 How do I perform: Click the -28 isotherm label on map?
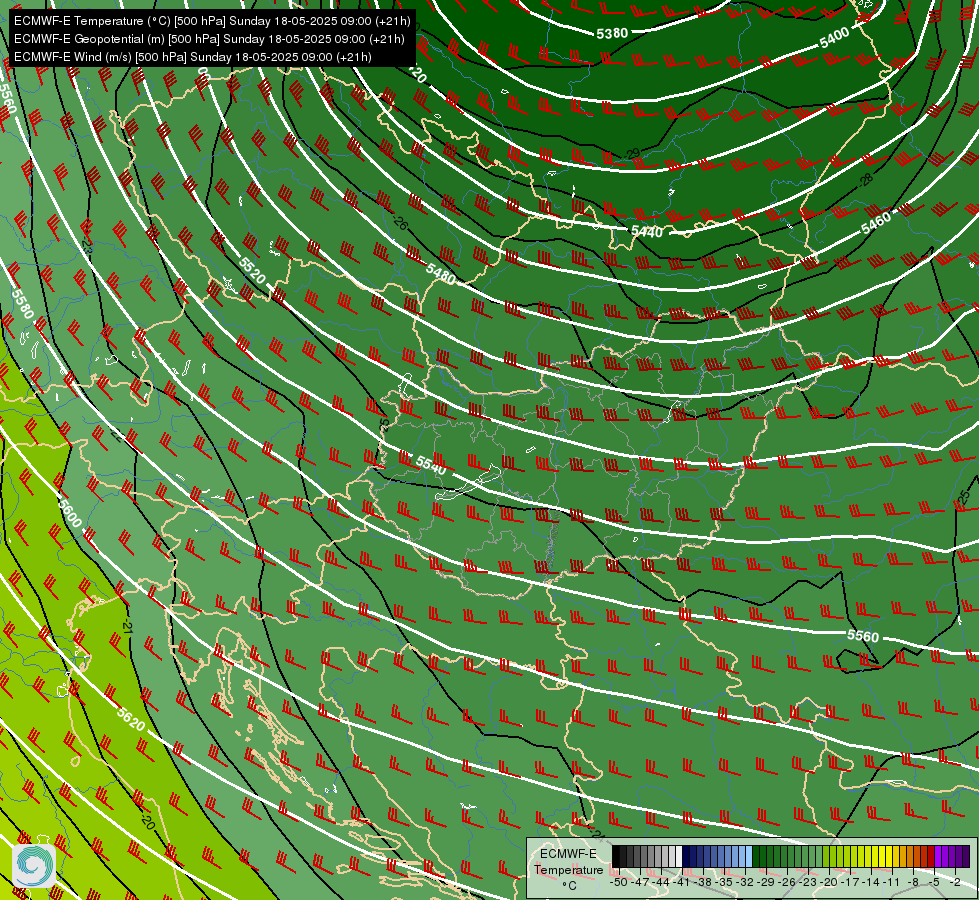tap(865, 180)
